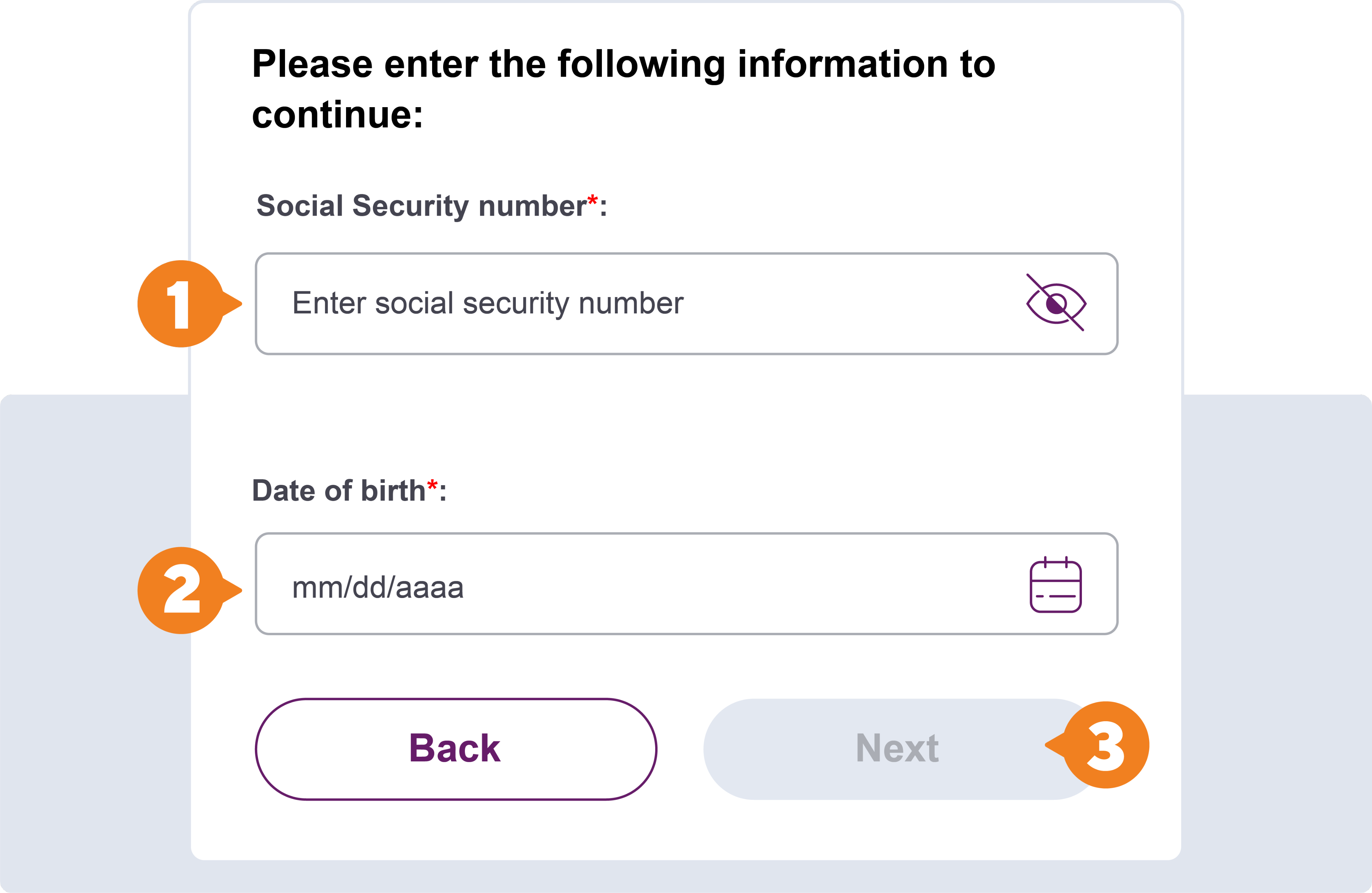The height and width of the screenshot is (893, 1372).
Task: Select the orange step 2 badge
Action: pyautogui.click(x=180, y=590)
